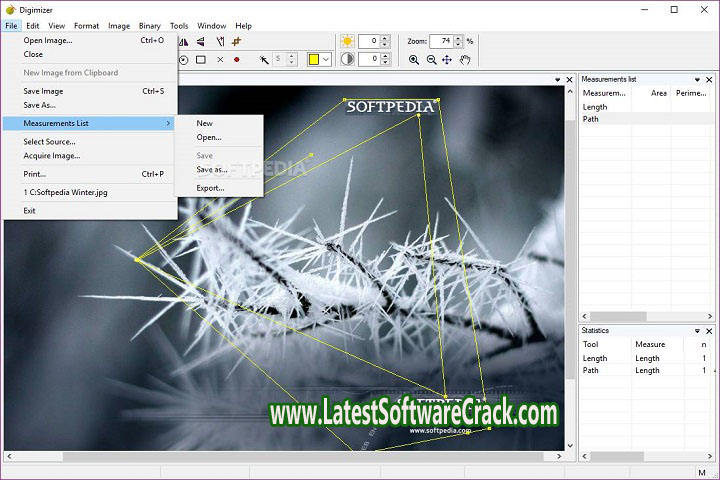Click the yellow color swatch
This screenshot has width=720, height=480.
coord(313,60)
